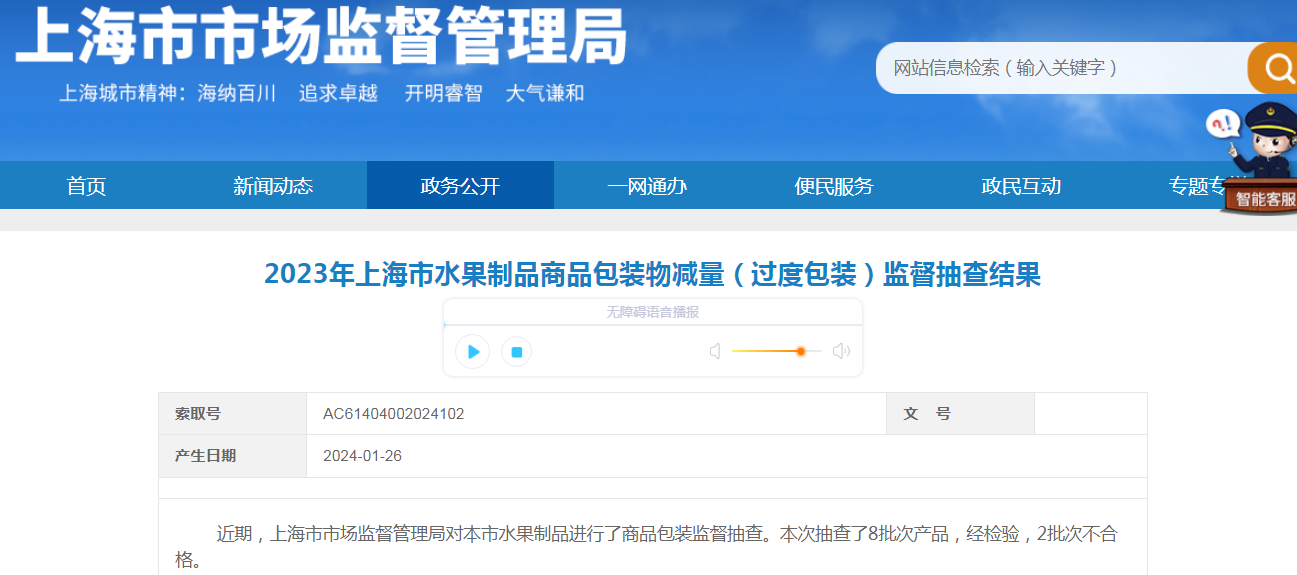This screenshot has height=575, width=1297.
Task: Click the article title about 水果制品 inspection
Action: click(652, 274)
